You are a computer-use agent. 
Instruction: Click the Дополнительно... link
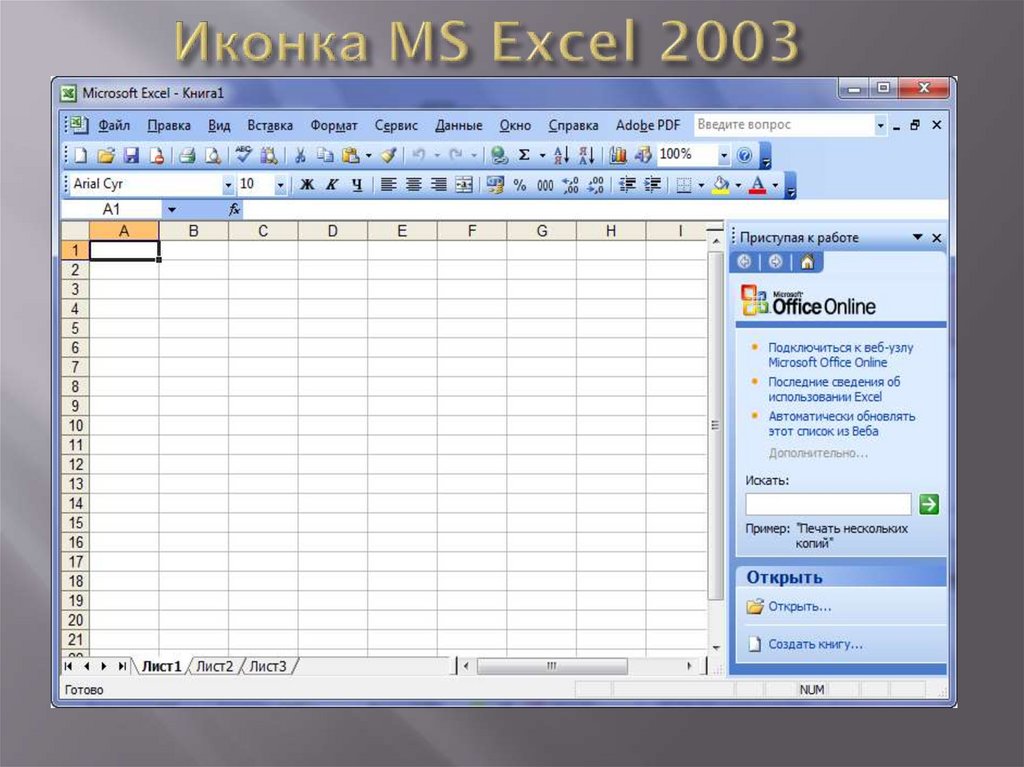pyautogui.click(x=818, y=453)
